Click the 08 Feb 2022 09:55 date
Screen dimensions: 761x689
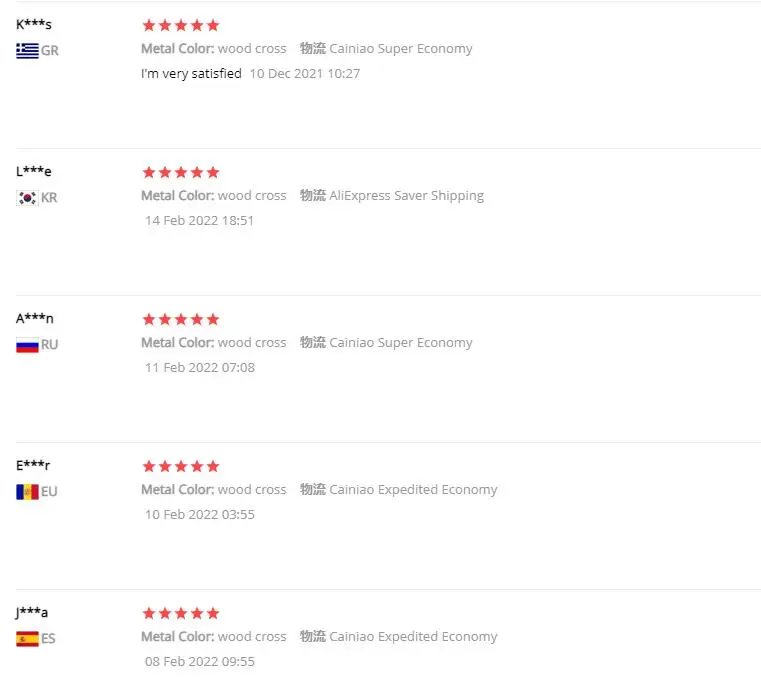tap(200, 661)
